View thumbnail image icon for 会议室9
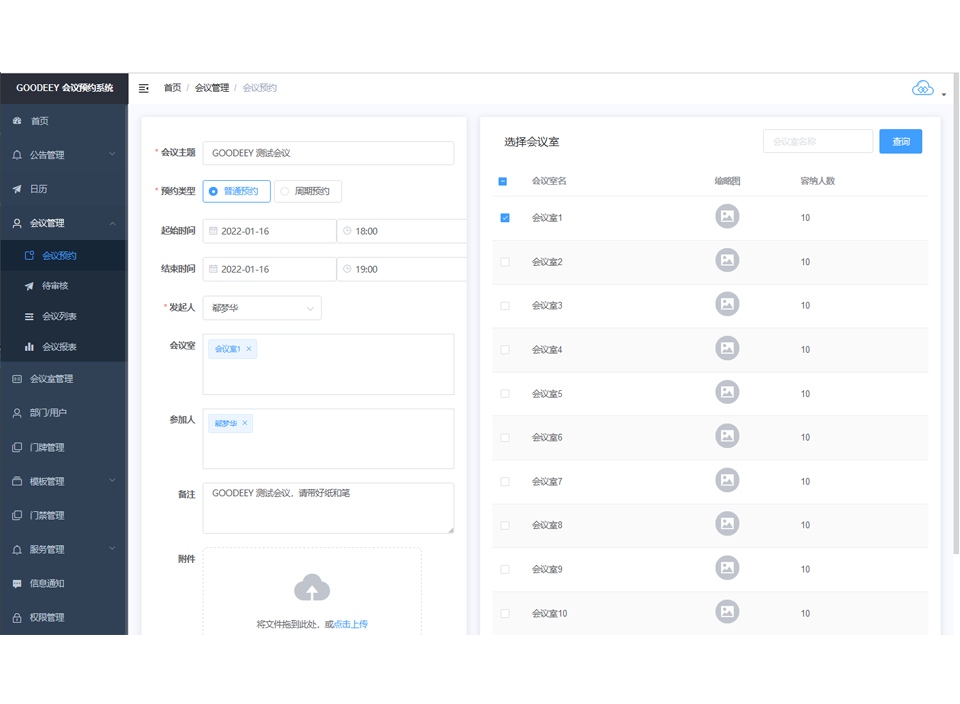960x704 pixels. [727, 567]
